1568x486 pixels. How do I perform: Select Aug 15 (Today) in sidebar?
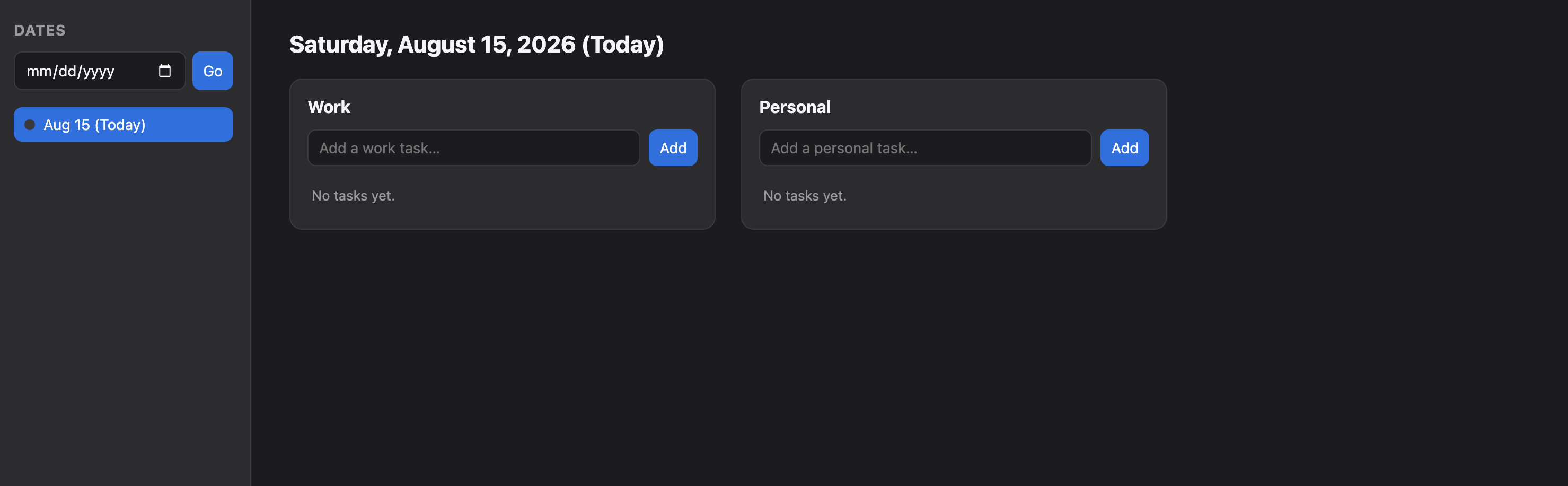124,124
